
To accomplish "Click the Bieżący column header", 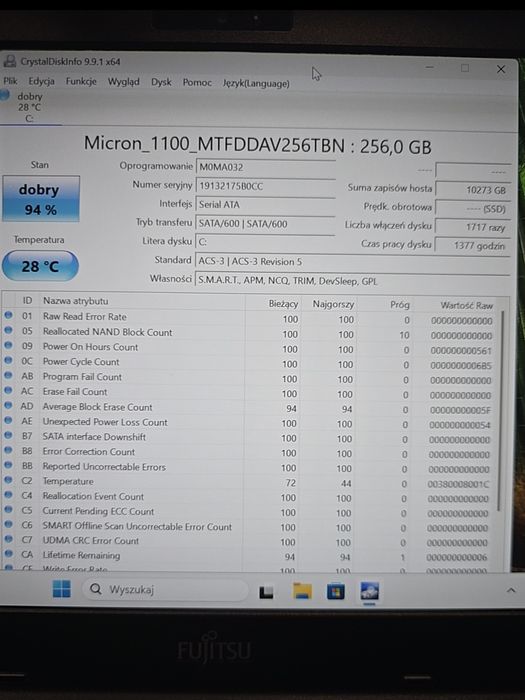I will 283,304.
